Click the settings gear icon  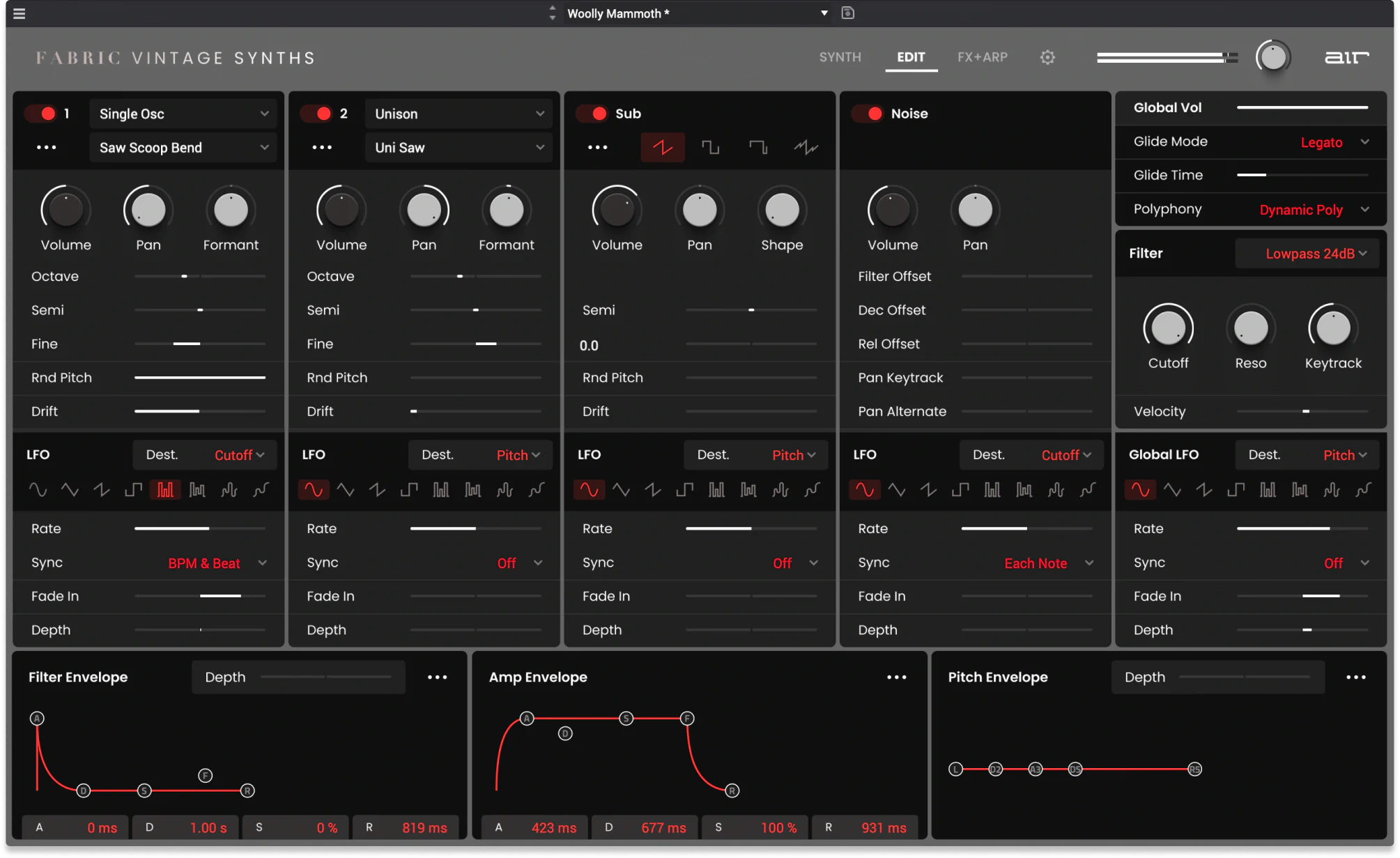(1047, 57)
